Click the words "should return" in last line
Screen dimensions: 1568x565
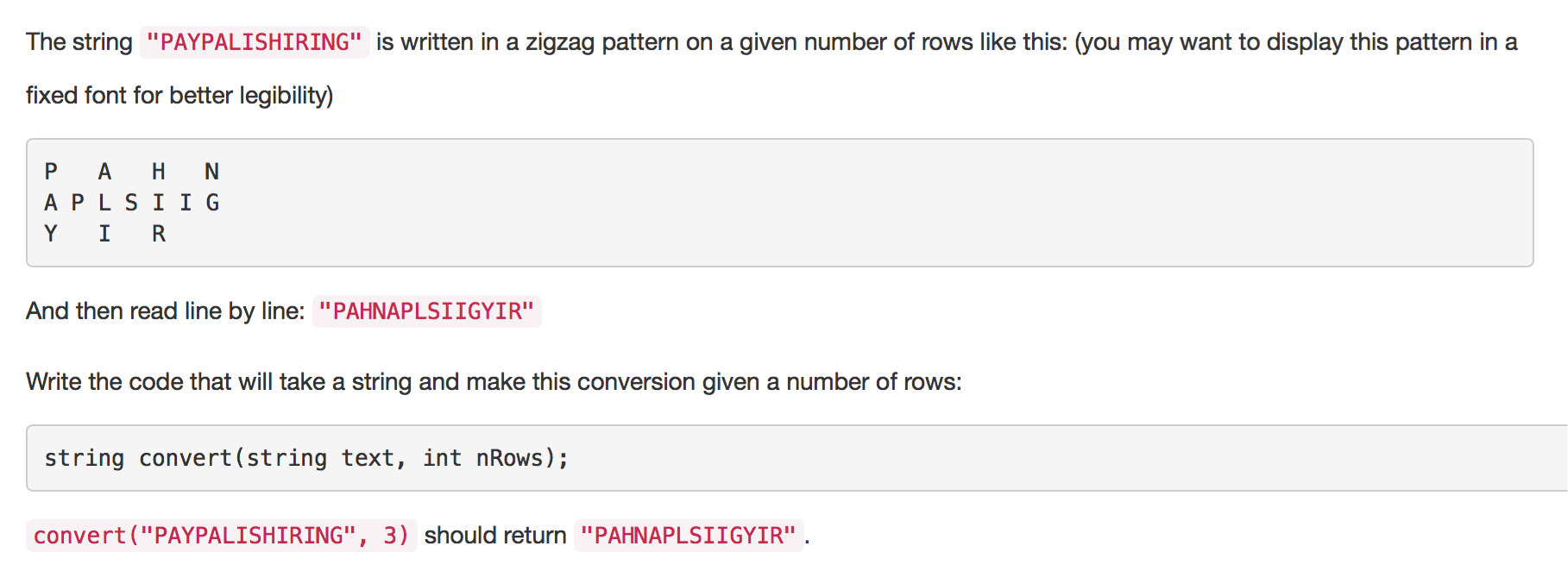(495, 536)
